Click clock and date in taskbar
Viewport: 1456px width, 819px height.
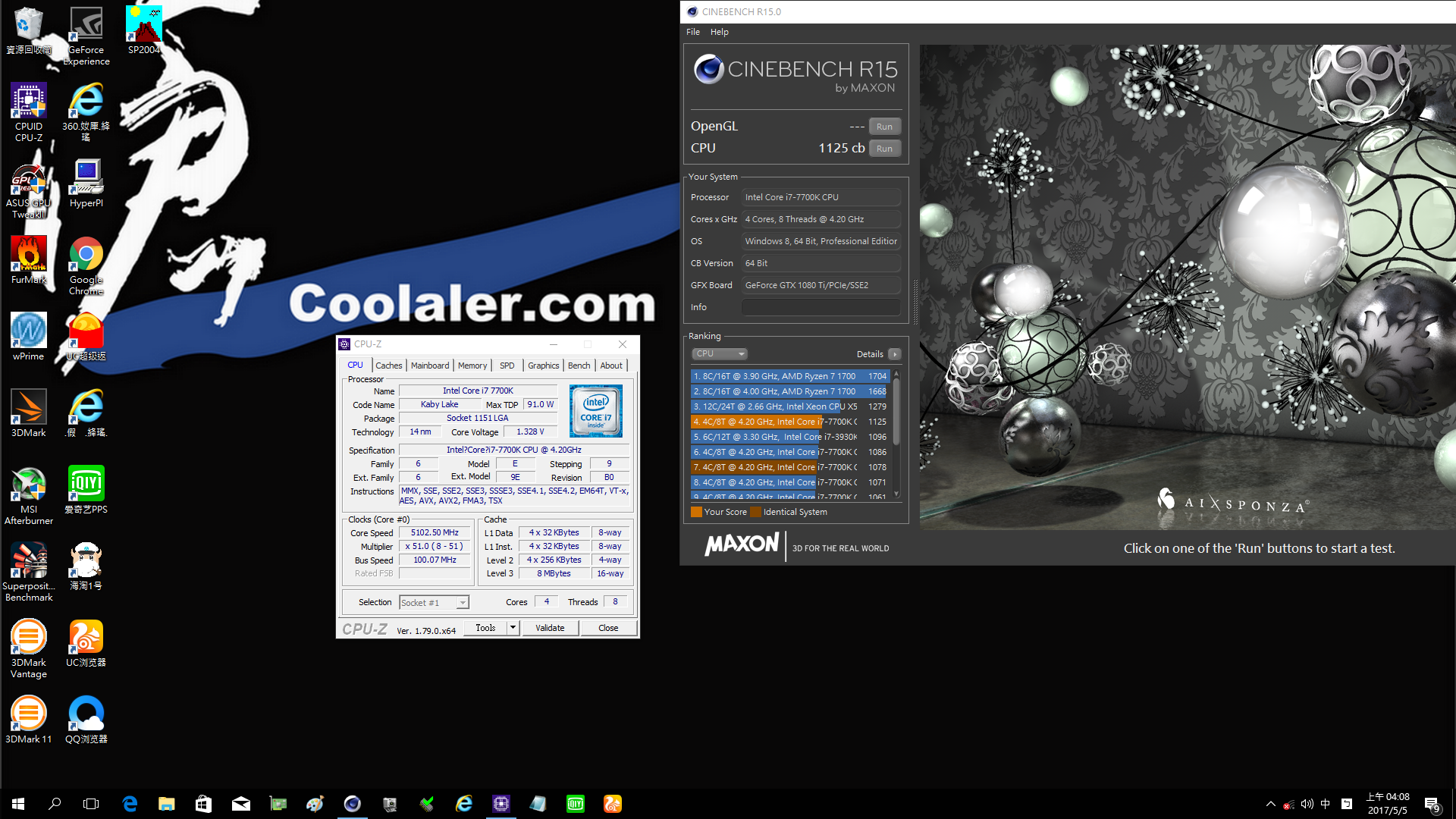coord(1388,804)
